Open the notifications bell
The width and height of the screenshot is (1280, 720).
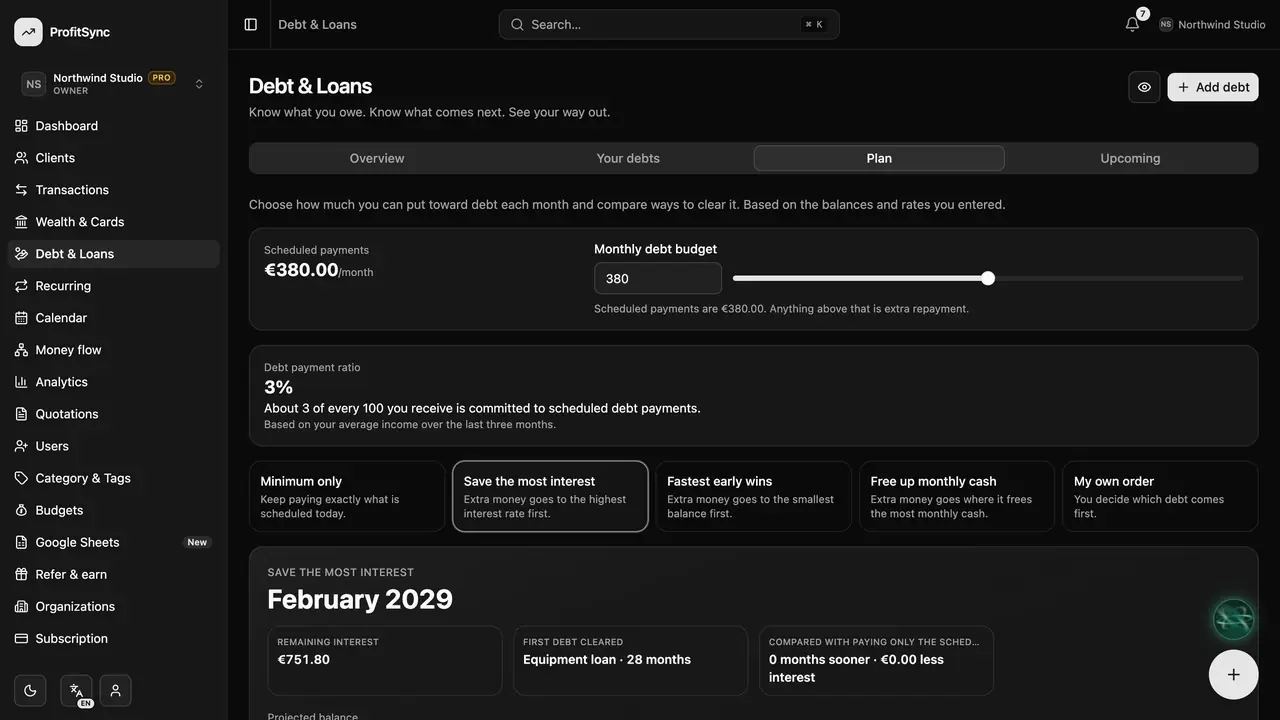1132,24
